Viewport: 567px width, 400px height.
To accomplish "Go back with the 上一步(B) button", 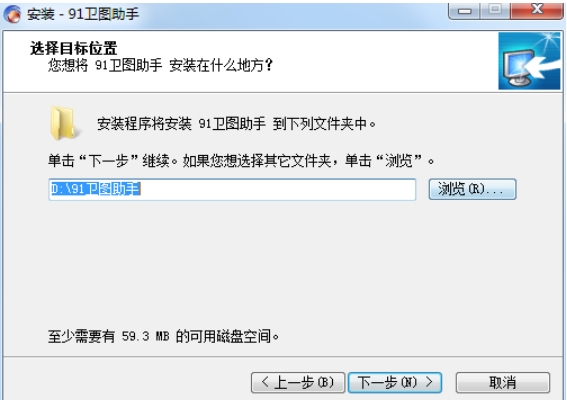I will coord(298,383).
